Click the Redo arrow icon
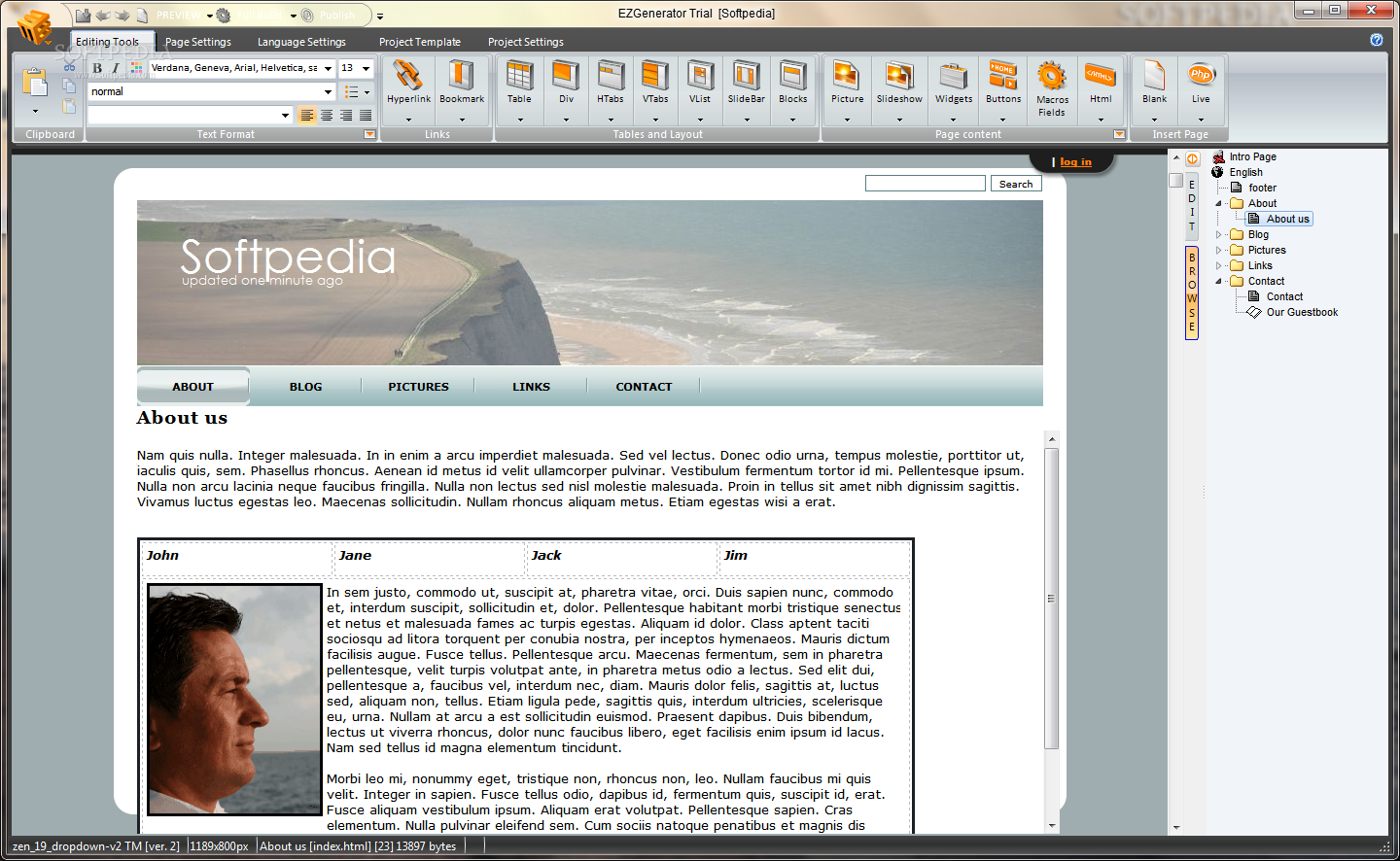Screen dimensions: 1400x861 click(x=122, y=16)
